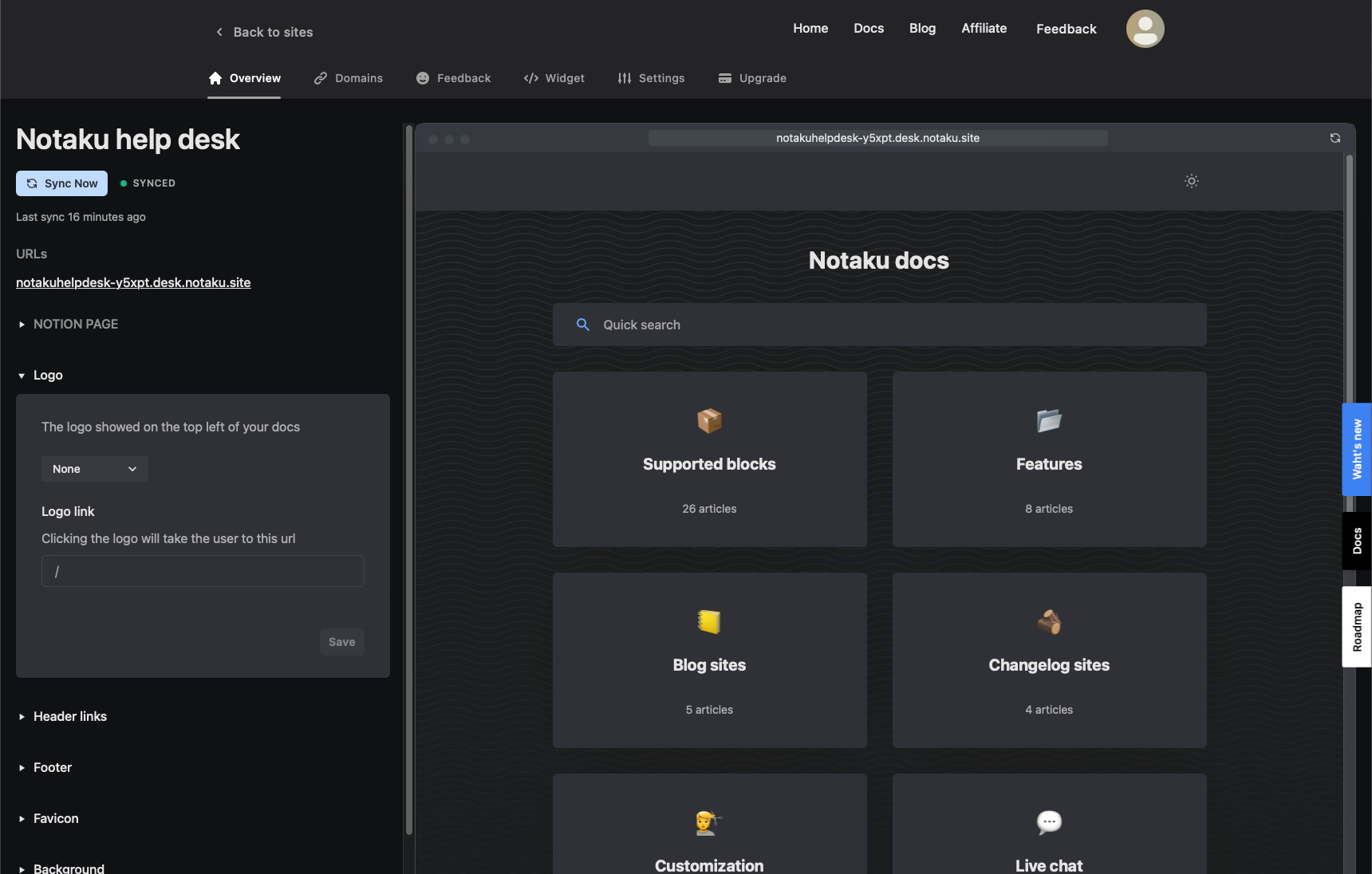Viewport: 1372px width, 874px height.
Task: Click the 8 articles count text
Action: click(1049, 509)
